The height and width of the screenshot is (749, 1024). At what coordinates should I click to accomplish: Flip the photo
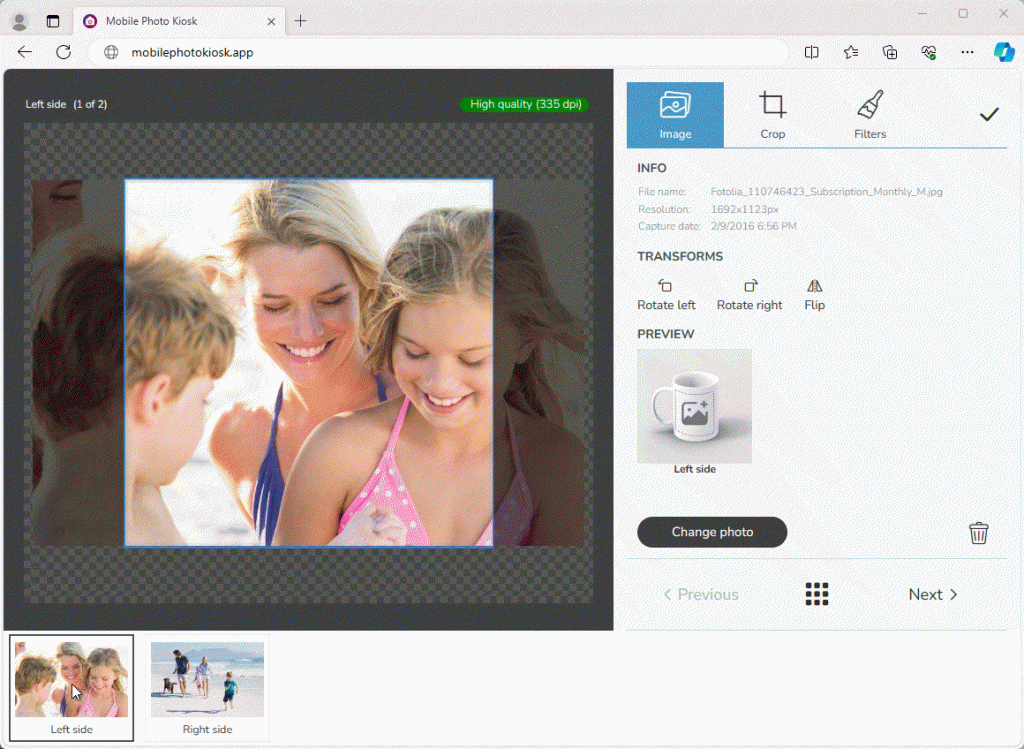813,292
